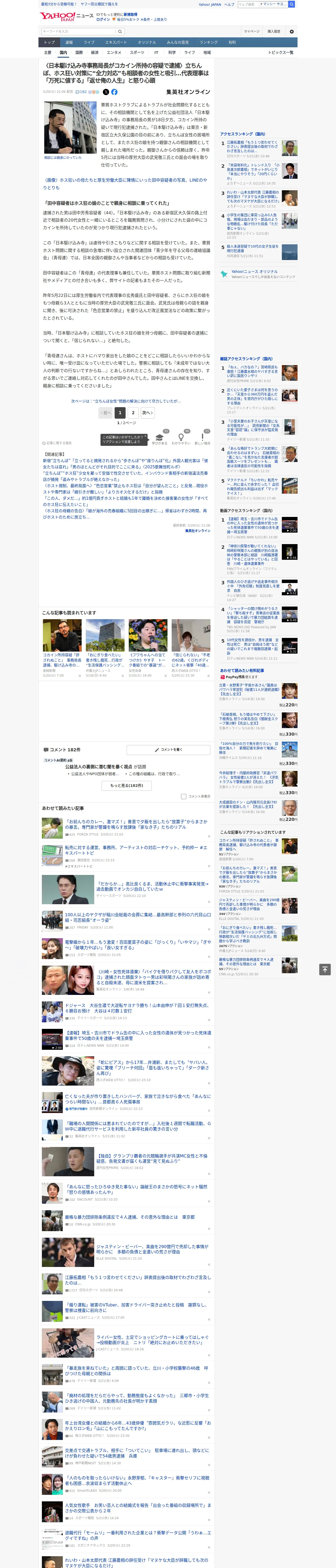
Task: Select the エンタメ category tab
Action: coord(114,52)
